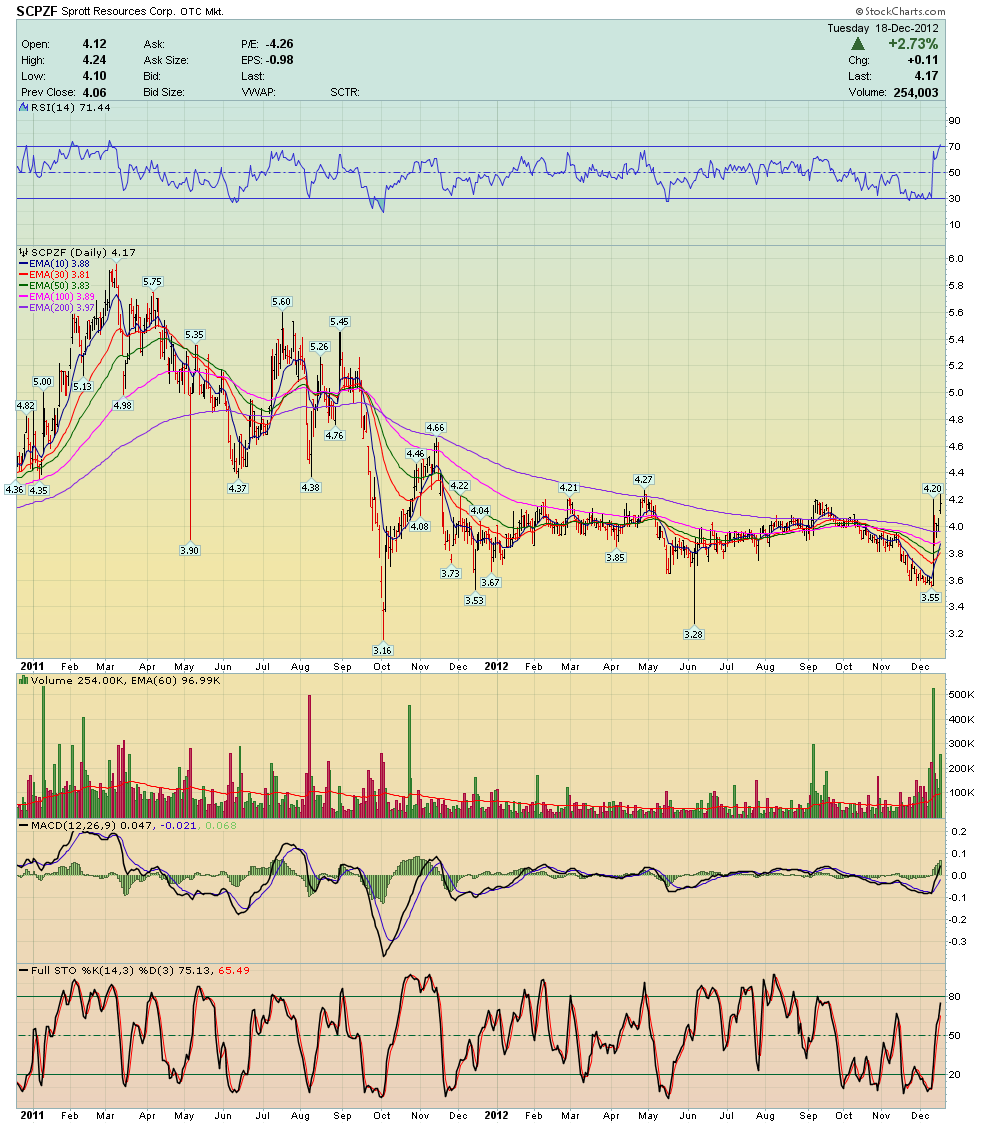Screen dimensions: 990x1124
Task: Click the 4.21 March high label
Action: (568, 487)
